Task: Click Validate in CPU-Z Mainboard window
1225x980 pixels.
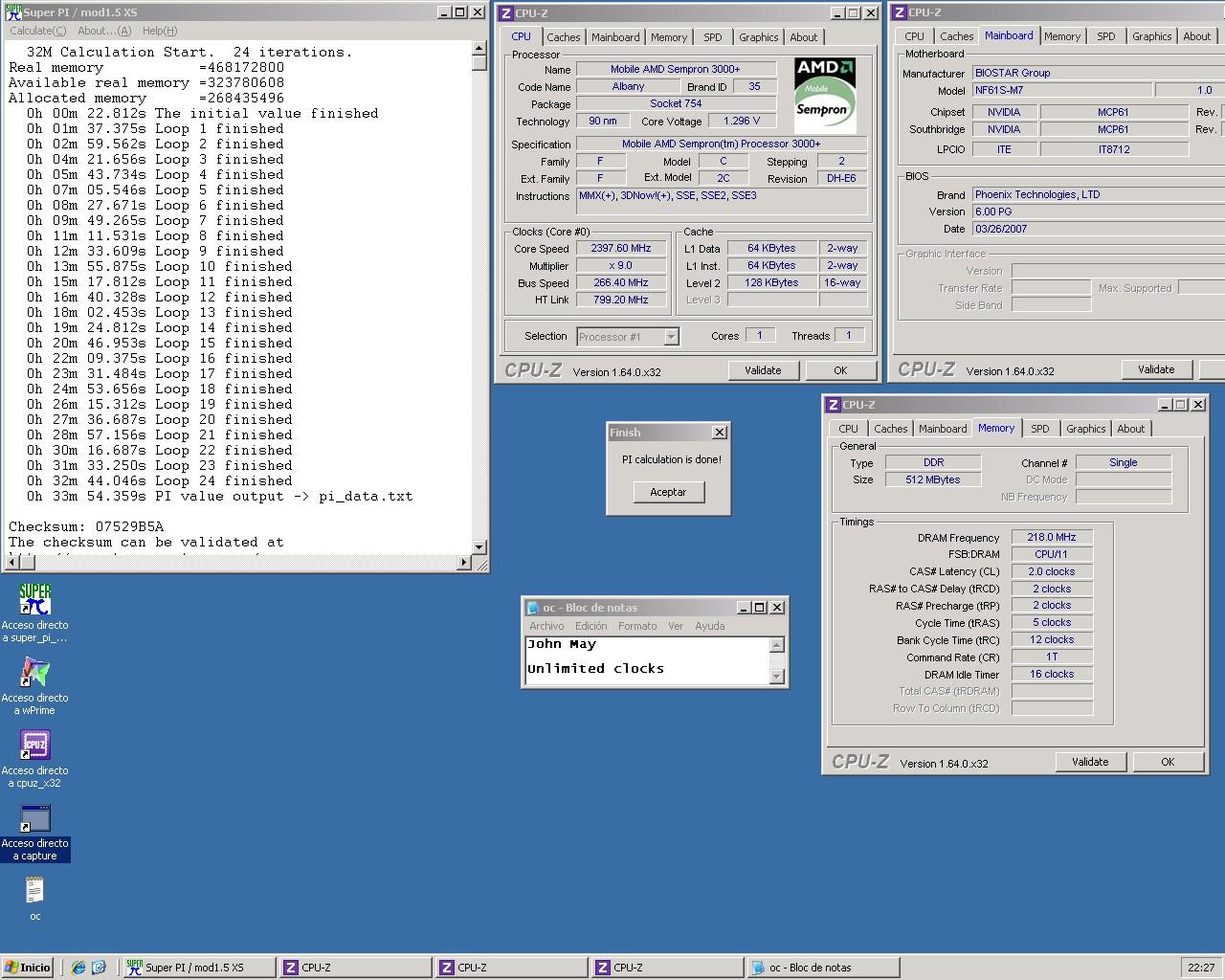Action: click(1156, 369)
